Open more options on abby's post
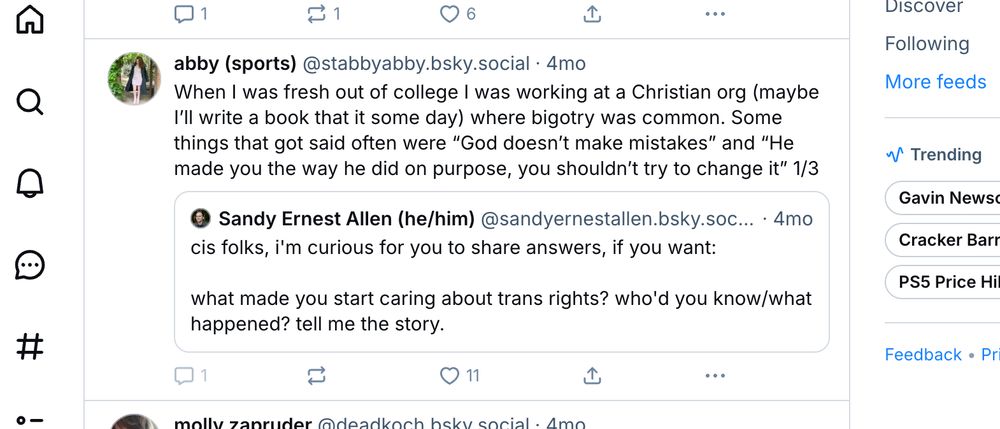Image resolution: width=1000 pixels, height=429 pixels. (714, 376)
